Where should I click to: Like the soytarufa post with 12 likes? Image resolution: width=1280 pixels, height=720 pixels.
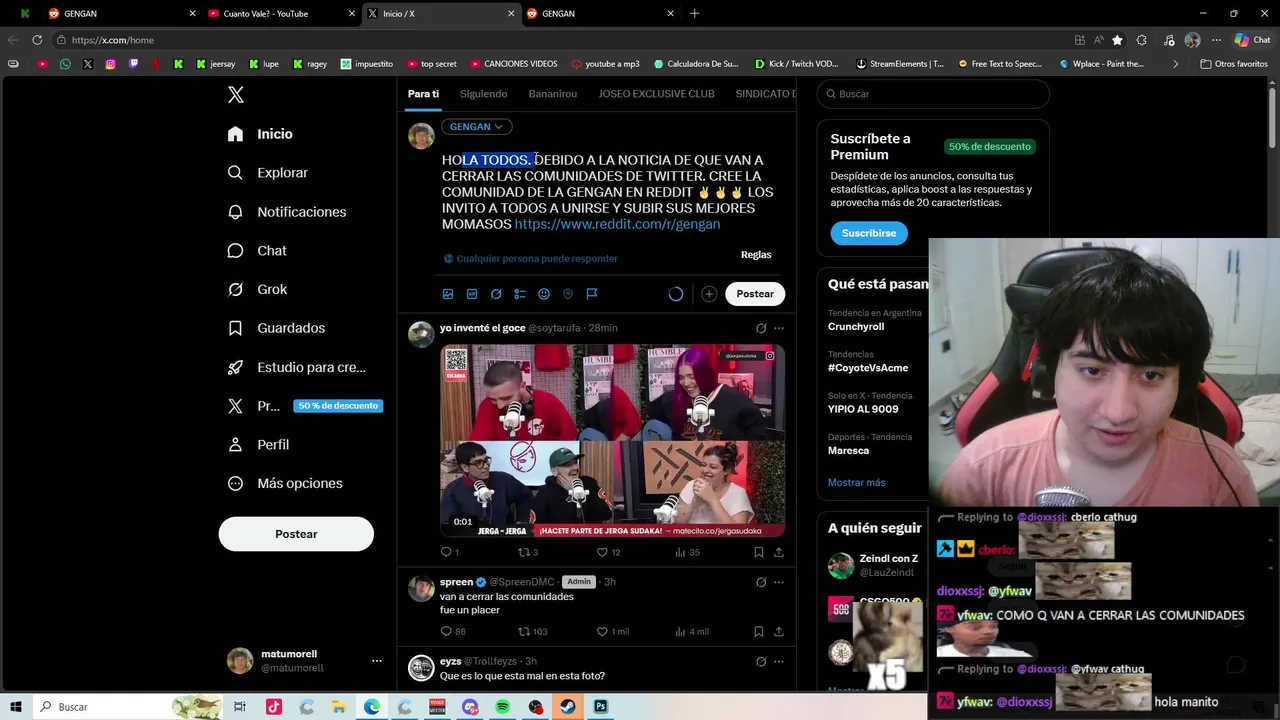click(608, 552)
